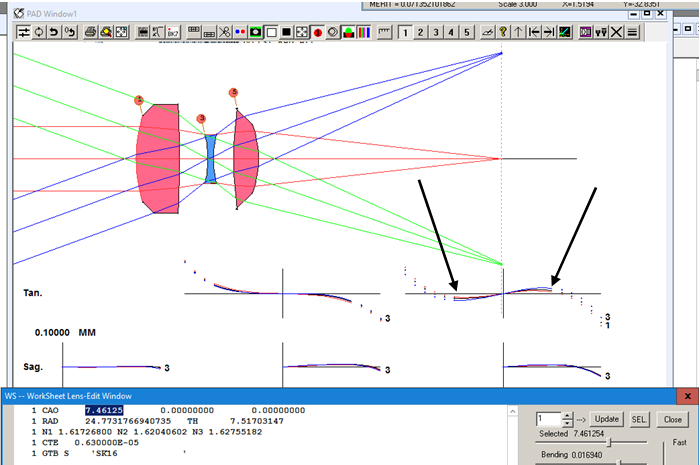Click the Update button
The height and width of the screenshot is (465, 700).
[x=607, y=419]
